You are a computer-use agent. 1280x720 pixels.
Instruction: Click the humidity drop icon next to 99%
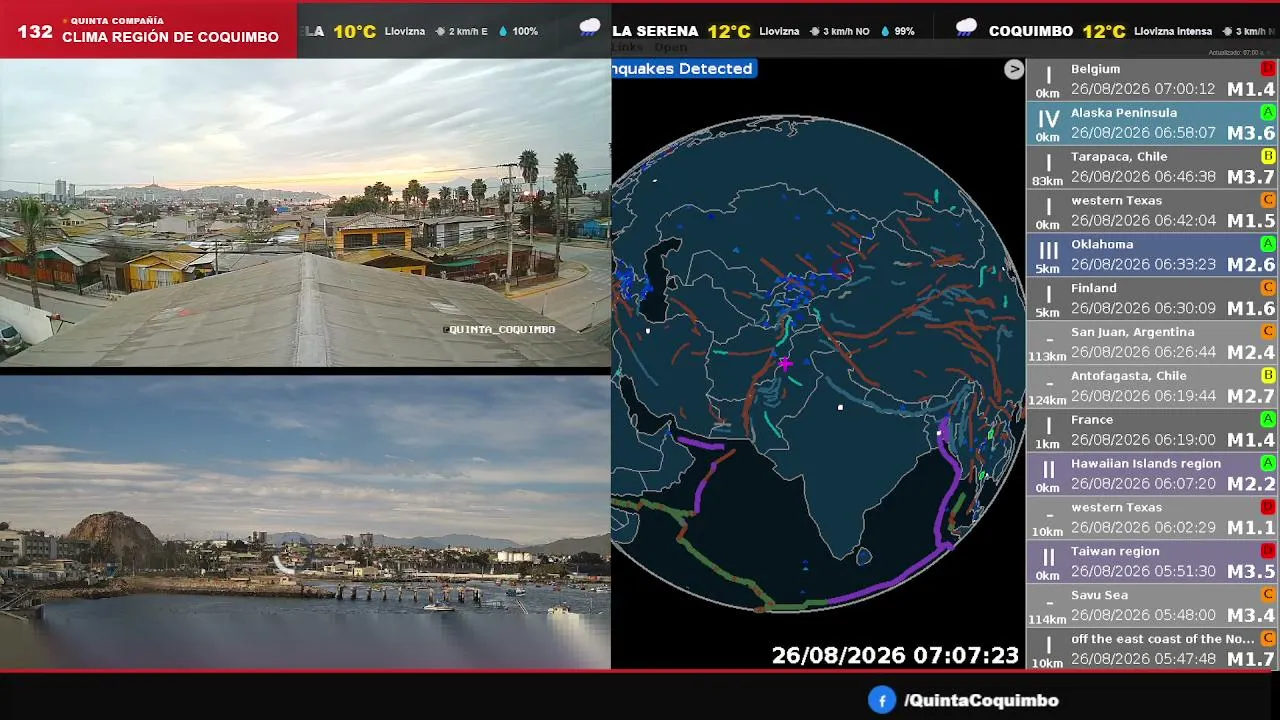[885, 32]
